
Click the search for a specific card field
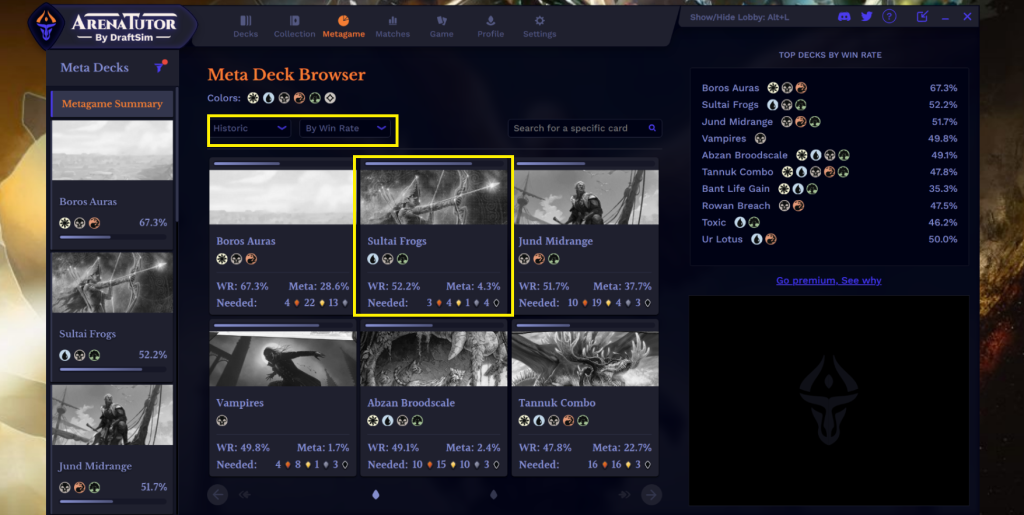point(577,128)
